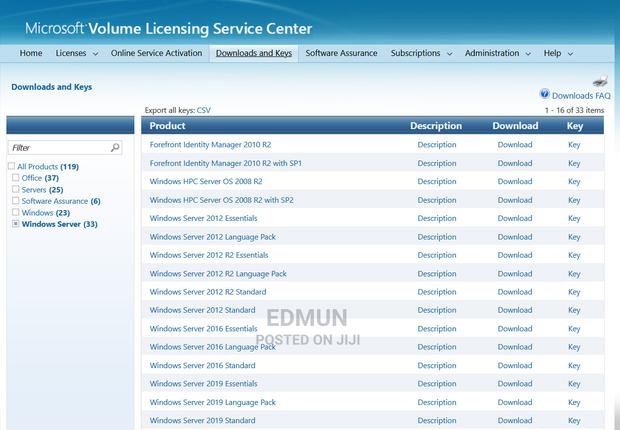Get Key for Windows Server 2019 Standard
Image resolution: width=620 pixels, height=430 pixels.
(574, 421)
